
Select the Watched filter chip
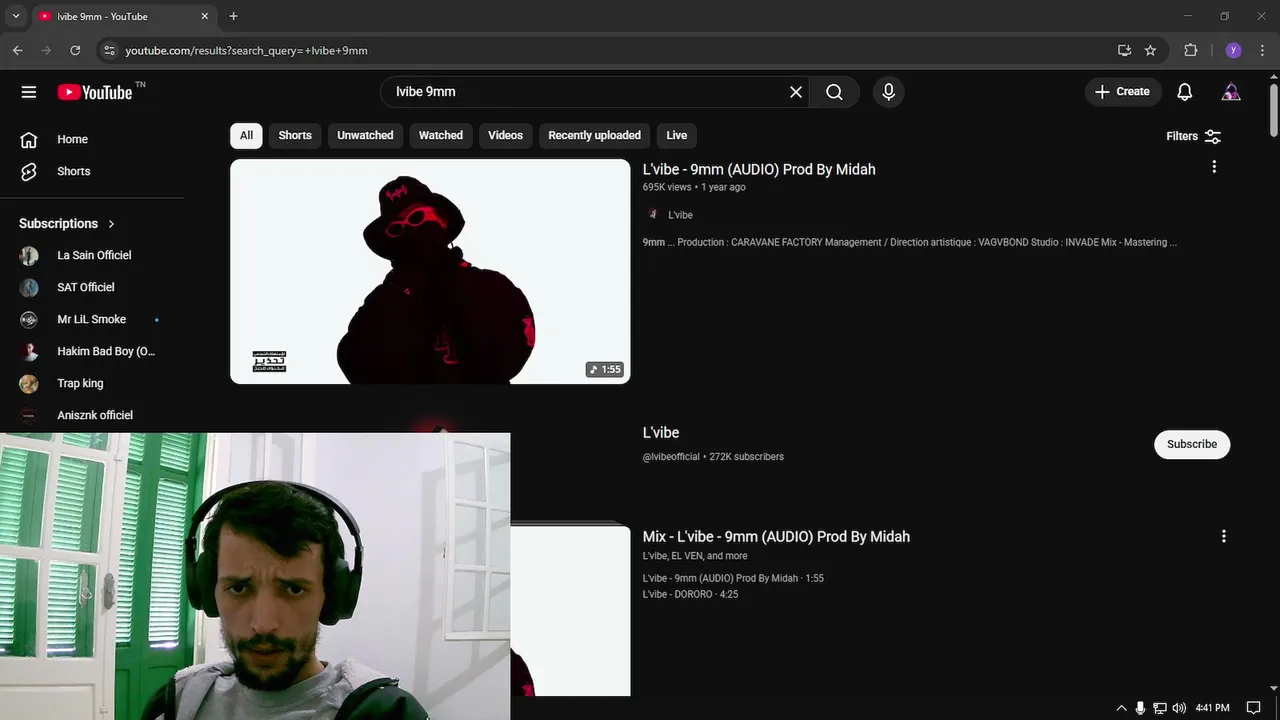[440, 135]
